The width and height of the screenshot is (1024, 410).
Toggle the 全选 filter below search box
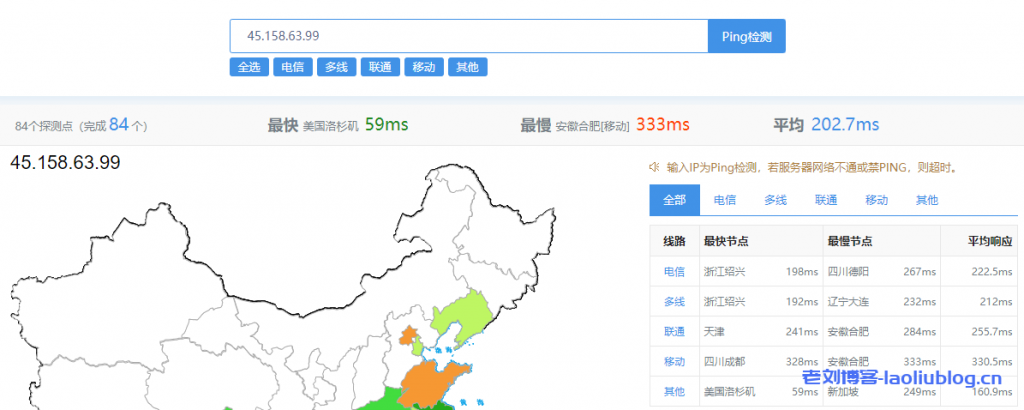click(247, 67)
